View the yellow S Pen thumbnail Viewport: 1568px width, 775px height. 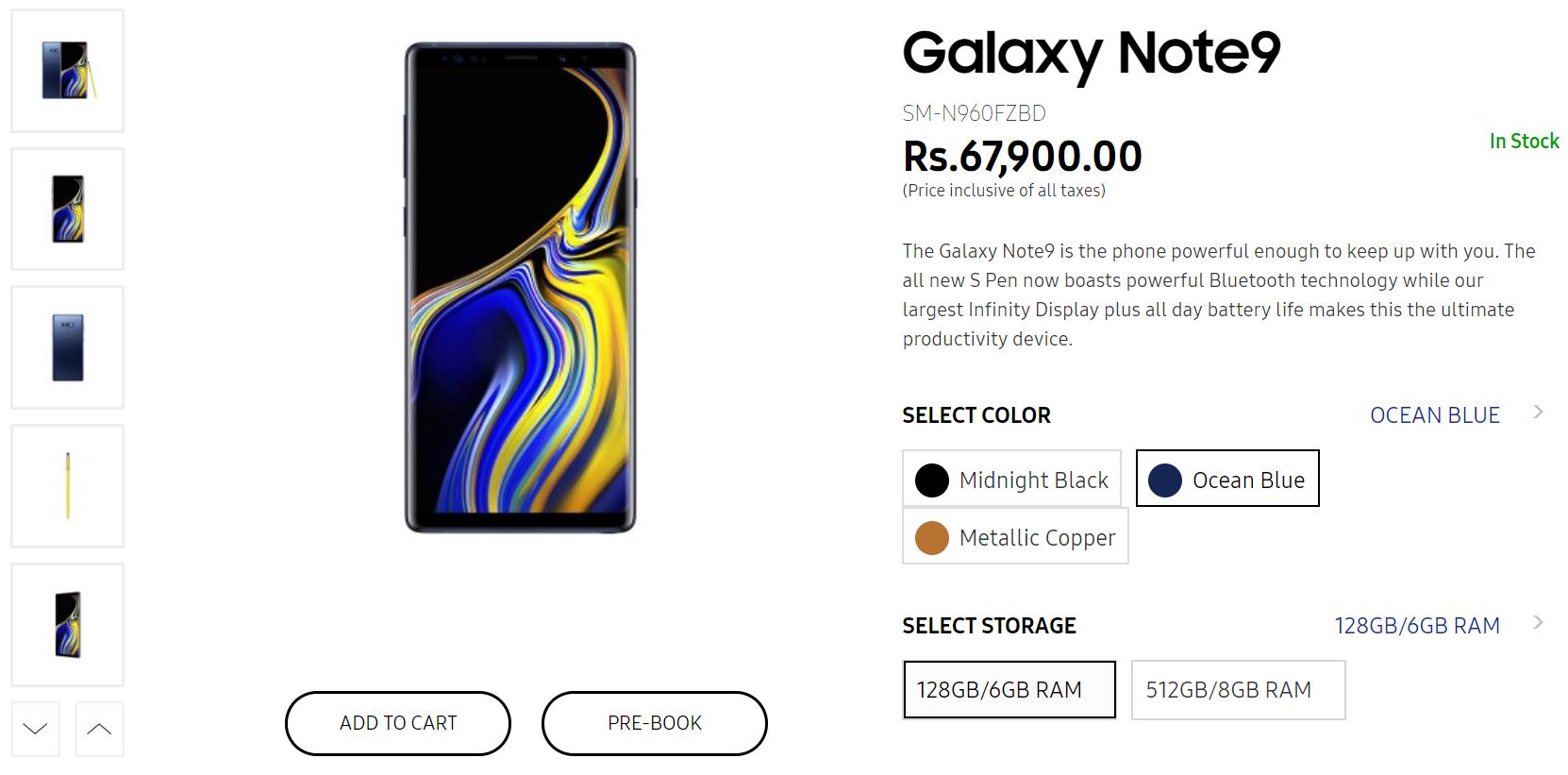click(x=67, y=486)
